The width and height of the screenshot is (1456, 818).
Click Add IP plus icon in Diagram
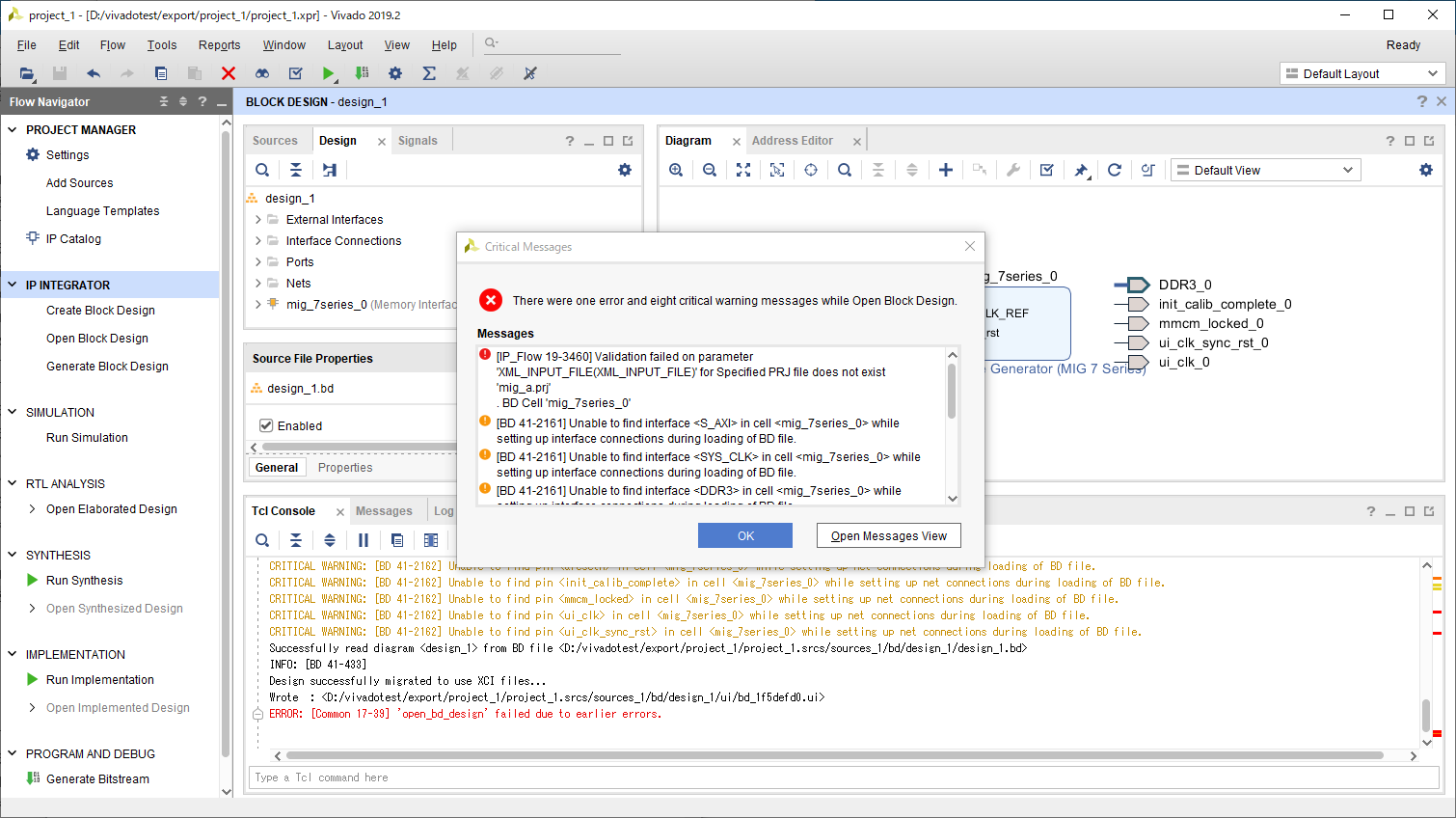[946, 170]
